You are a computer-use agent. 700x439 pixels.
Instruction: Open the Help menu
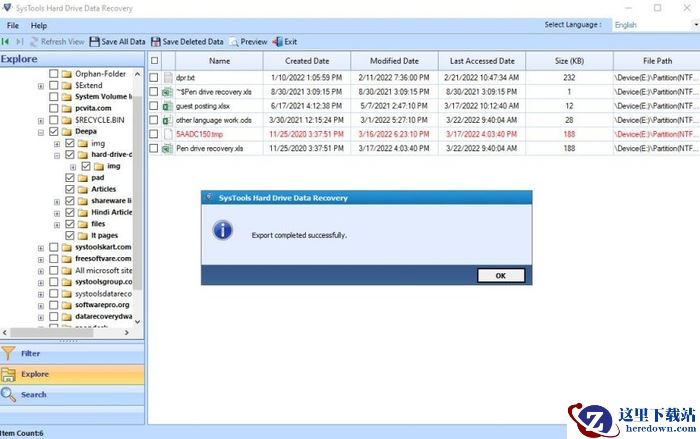coord(39,25)
